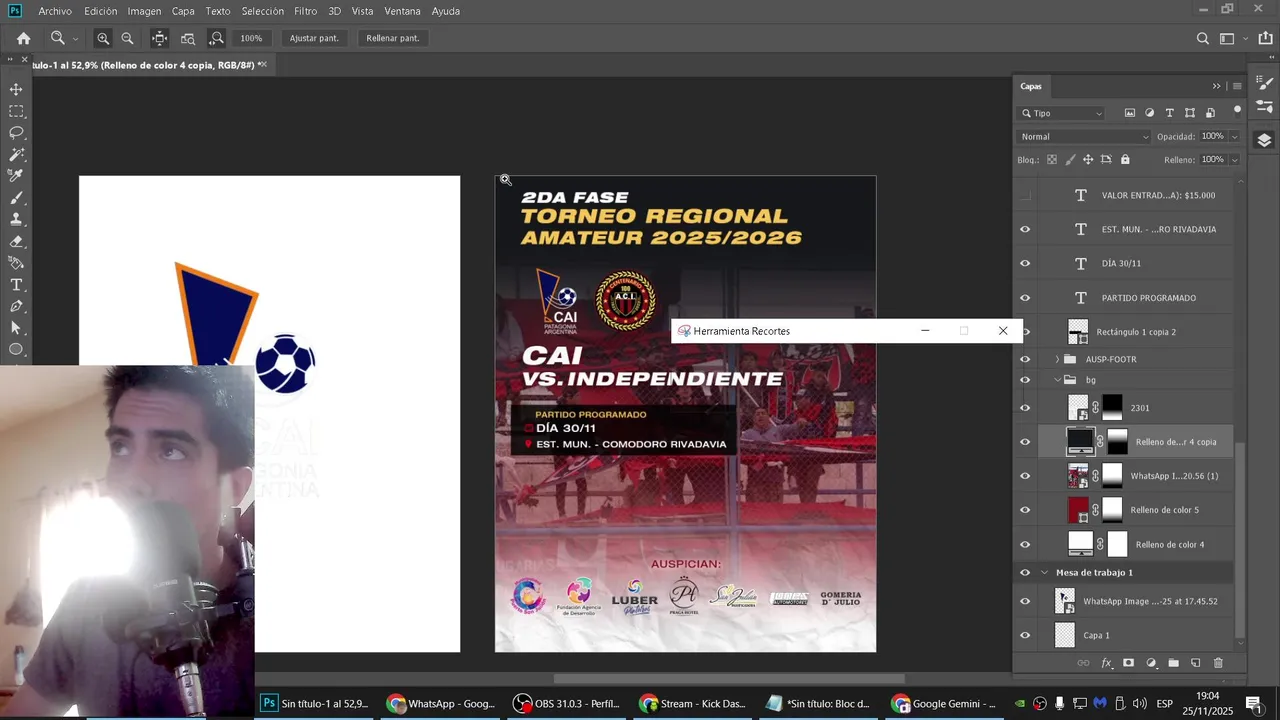Open the Capas panel menu
This screenshot has height=720, width=1280.
pos(1237,86)
